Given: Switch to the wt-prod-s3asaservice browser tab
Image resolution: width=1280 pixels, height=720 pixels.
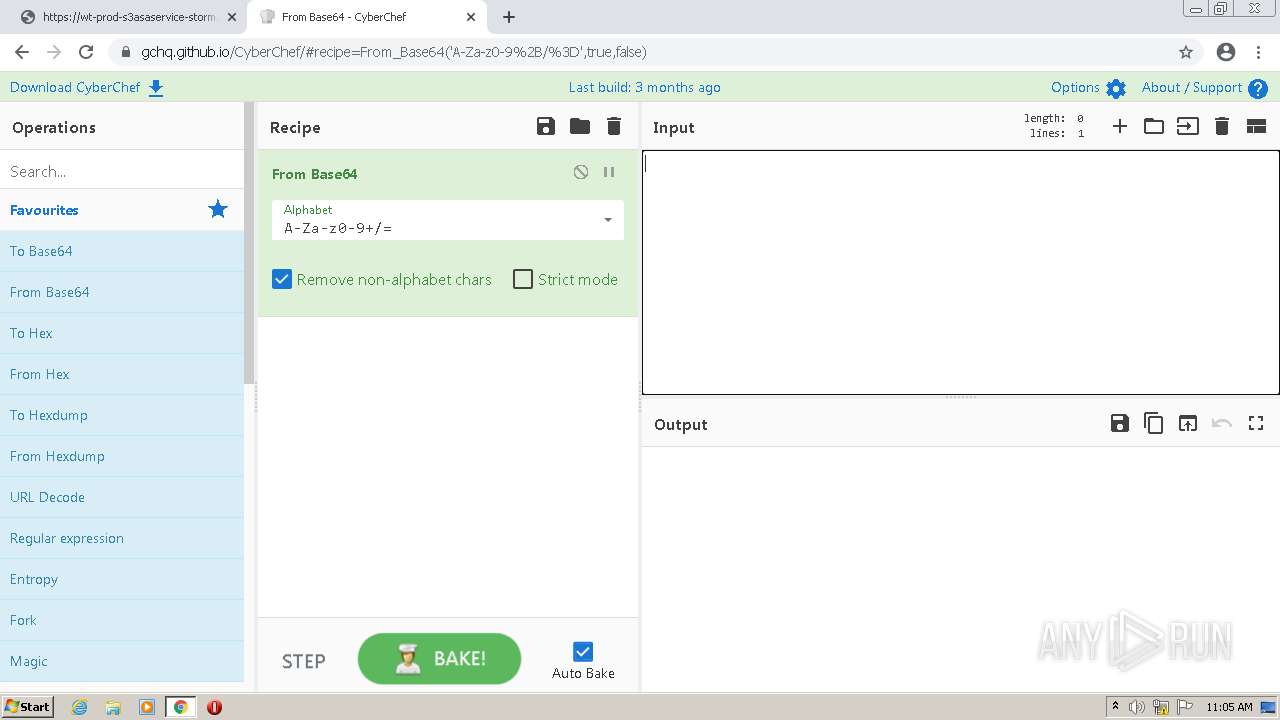Looking at the screenshot, I should click(128, 17).
